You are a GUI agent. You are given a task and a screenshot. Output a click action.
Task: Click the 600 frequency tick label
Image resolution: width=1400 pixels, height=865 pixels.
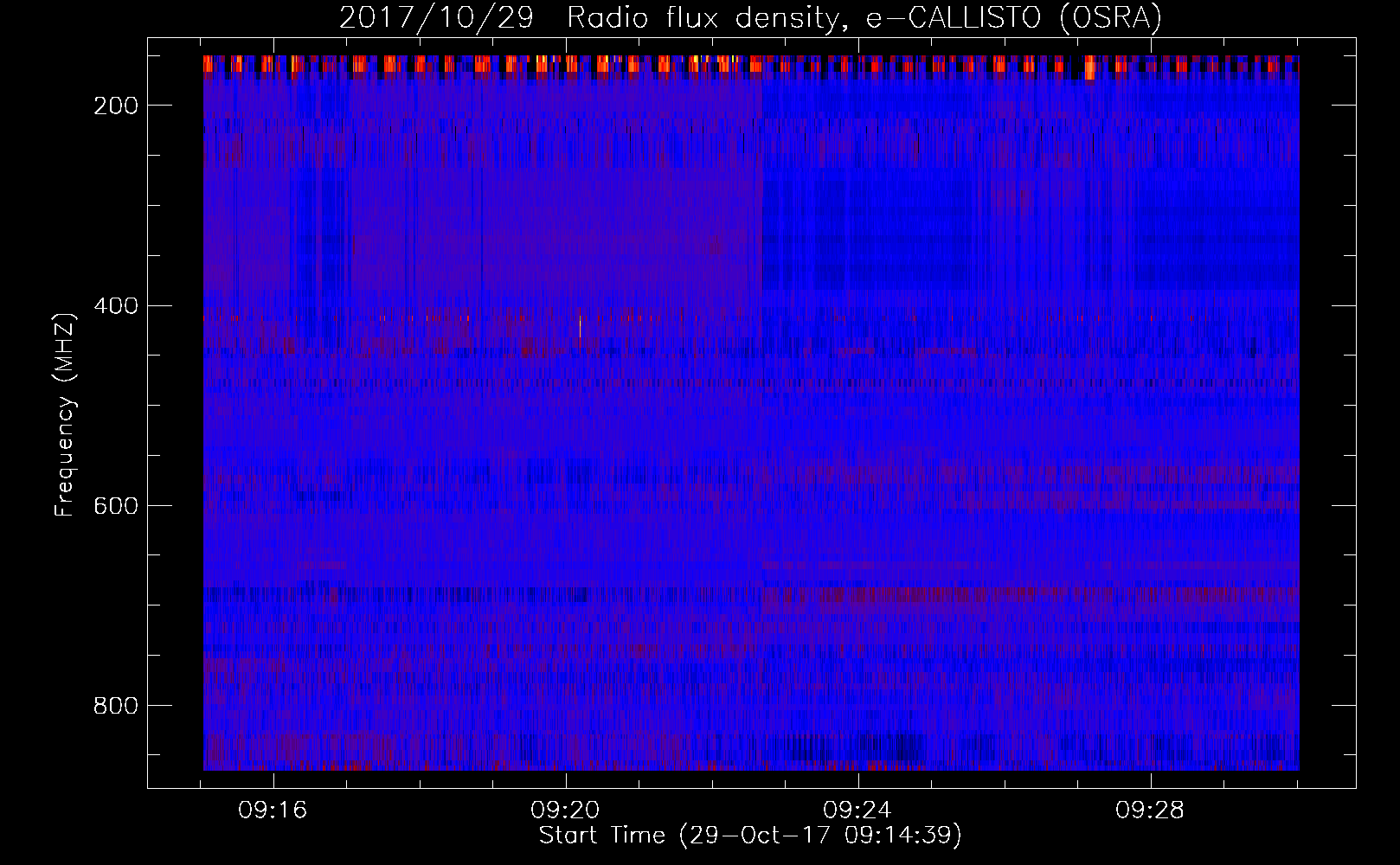pyautogui.click(x=116, y=506)
